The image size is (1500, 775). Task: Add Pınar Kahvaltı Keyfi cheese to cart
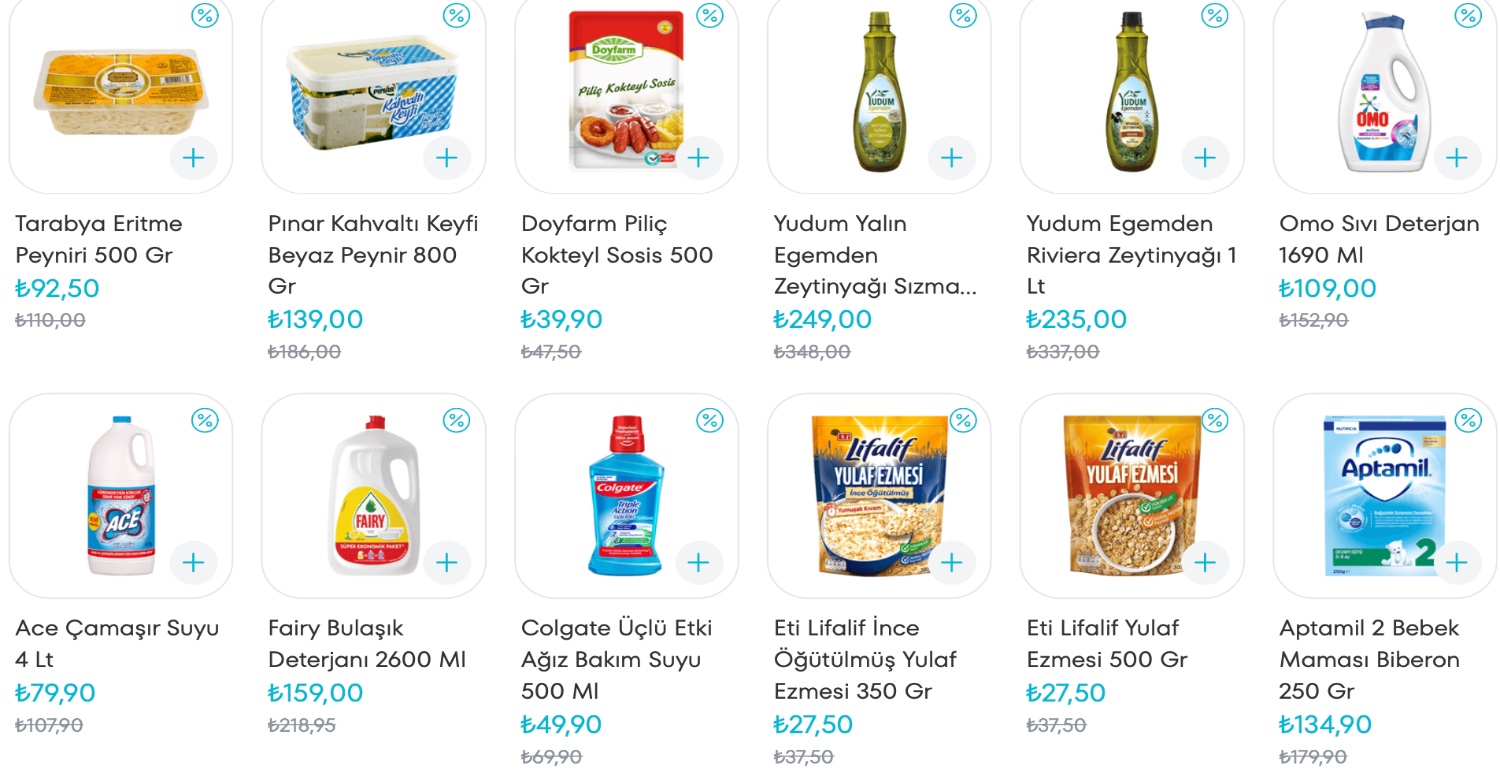(446, 158)
